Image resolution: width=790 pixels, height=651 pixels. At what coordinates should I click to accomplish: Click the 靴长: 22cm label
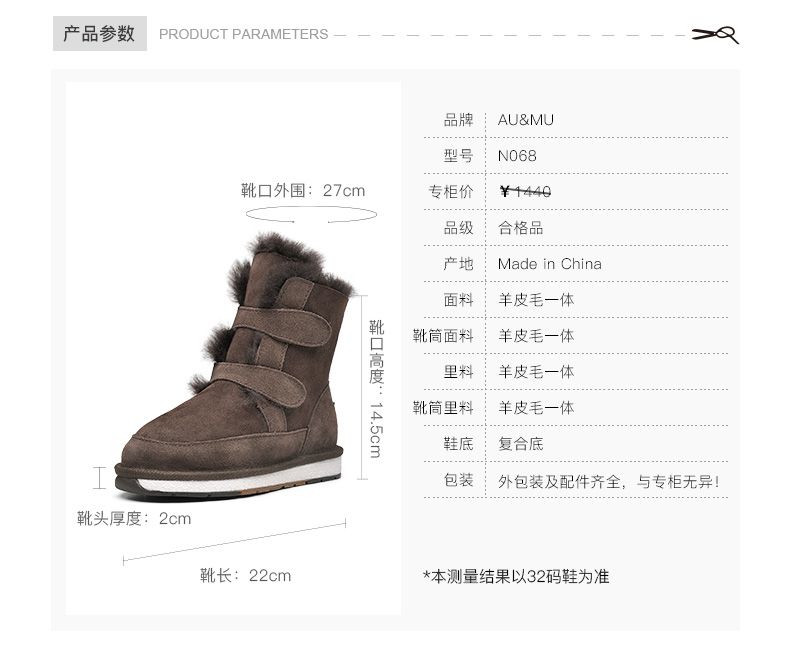(x=245, y=575)
